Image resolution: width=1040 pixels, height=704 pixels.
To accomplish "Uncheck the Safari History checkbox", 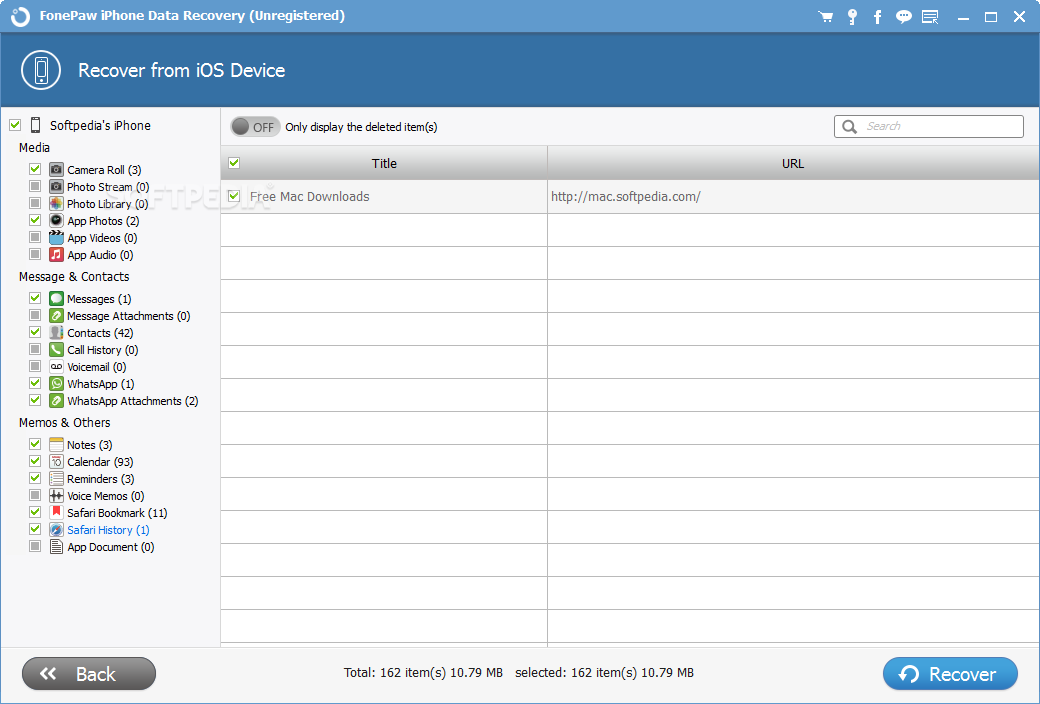I will point(35,529).
